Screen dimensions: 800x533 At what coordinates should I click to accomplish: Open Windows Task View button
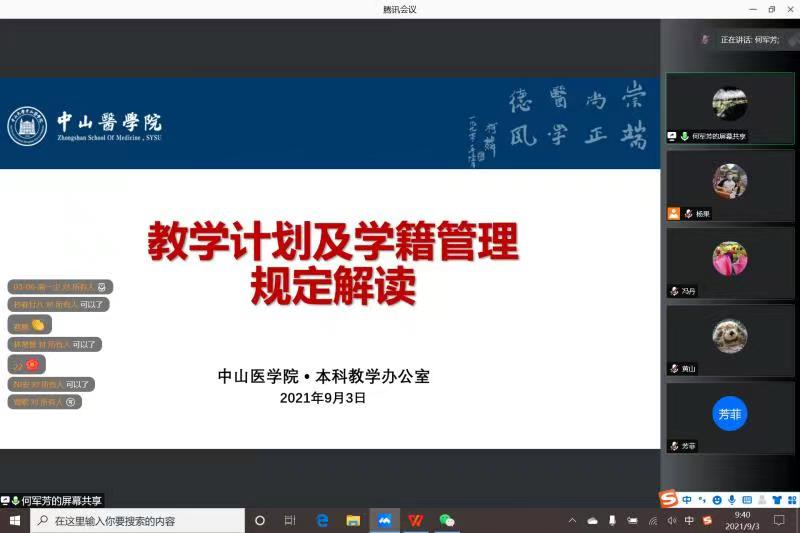pos(290,521)
